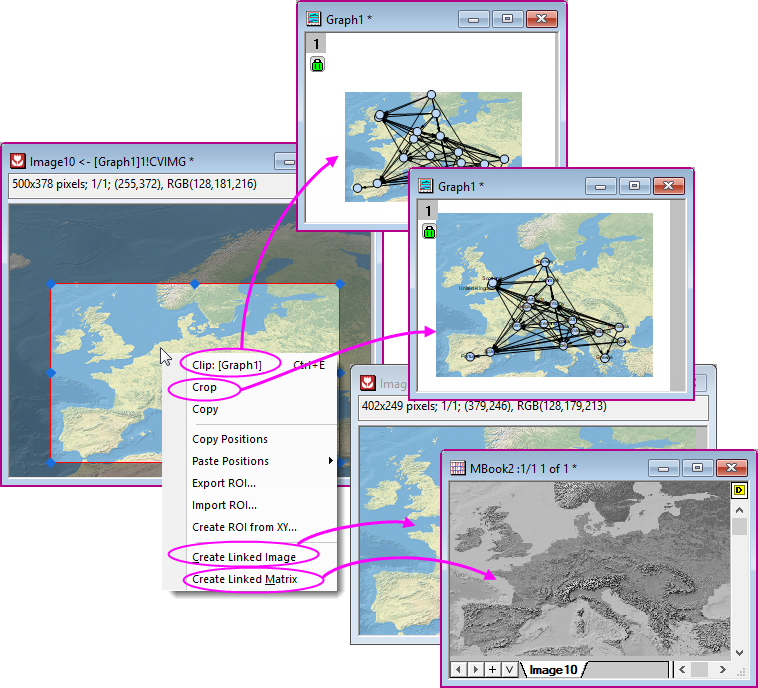Click grayscale matrix image in MBook2

[x=590, y=571]
